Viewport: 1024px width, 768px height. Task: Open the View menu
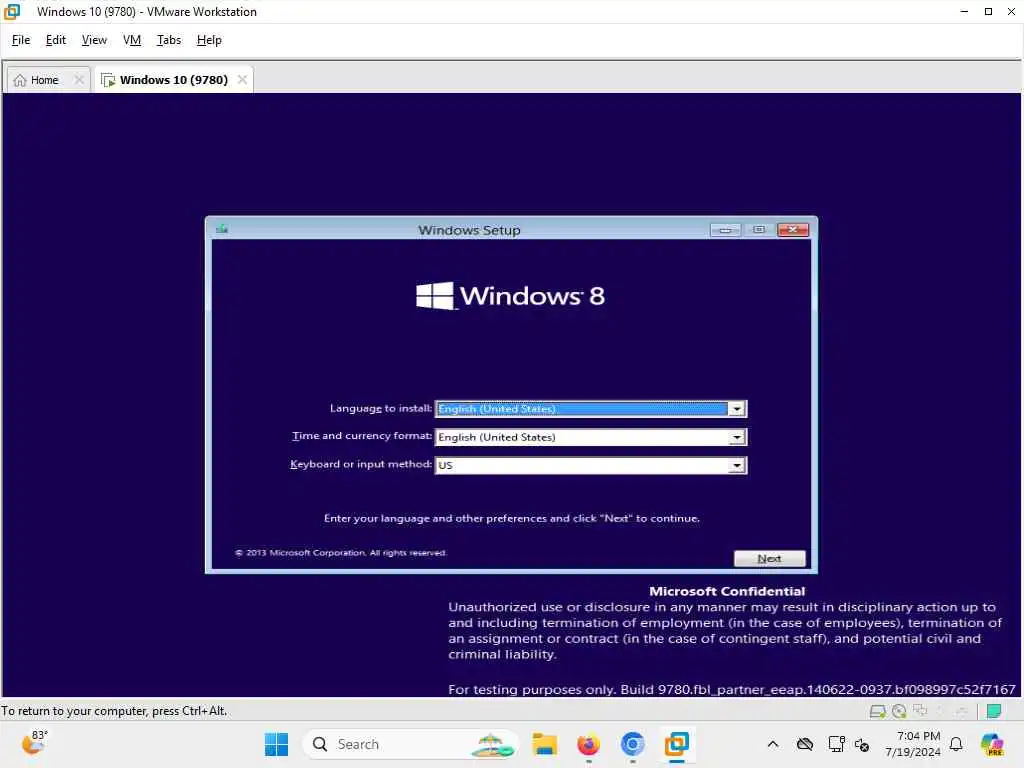94,40
